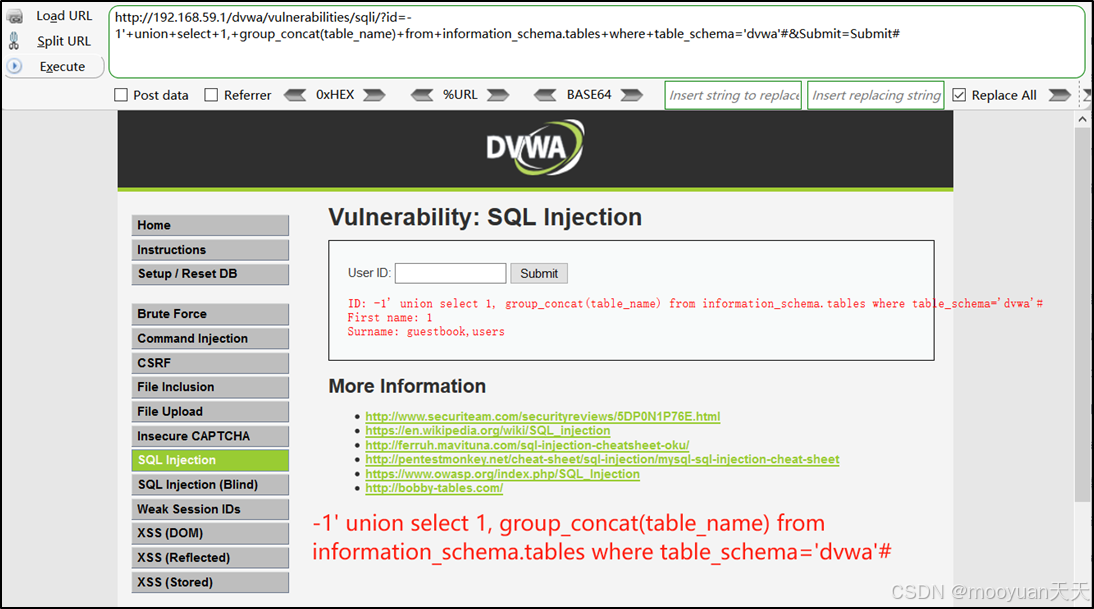Open the Brute Force page
The height and width of the screenshot is (609, 1094).
[210, 314]
